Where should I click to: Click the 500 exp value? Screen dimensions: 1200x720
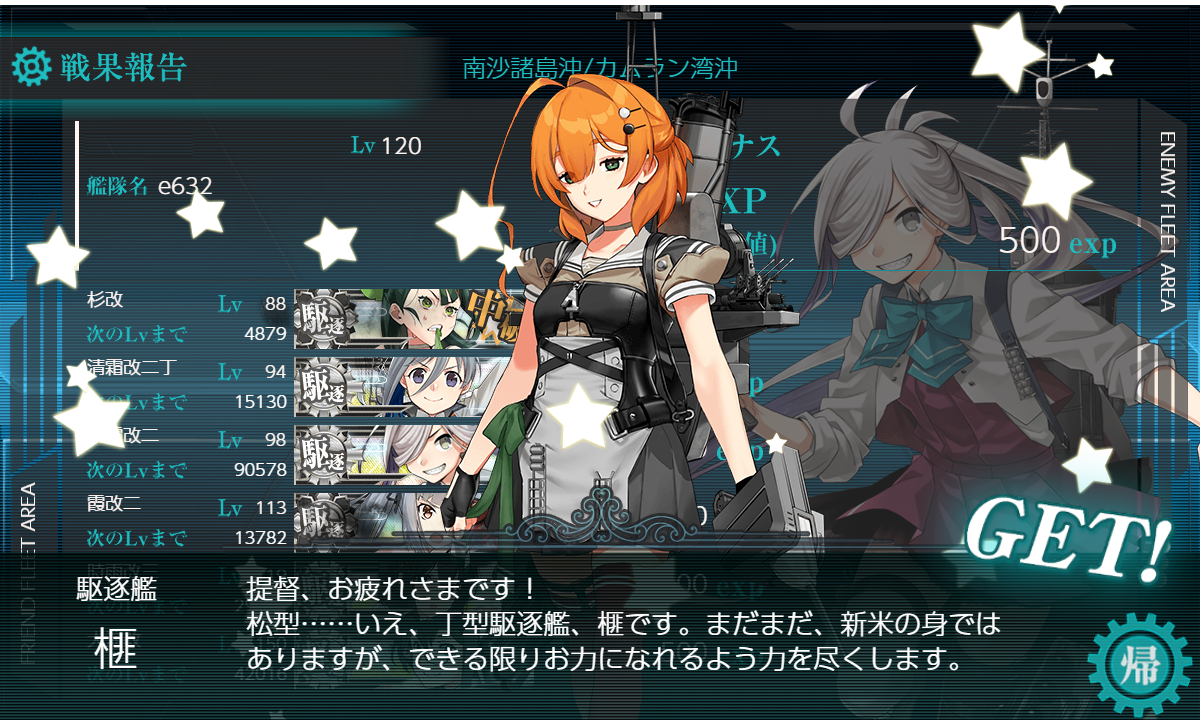coord(1057,242)
